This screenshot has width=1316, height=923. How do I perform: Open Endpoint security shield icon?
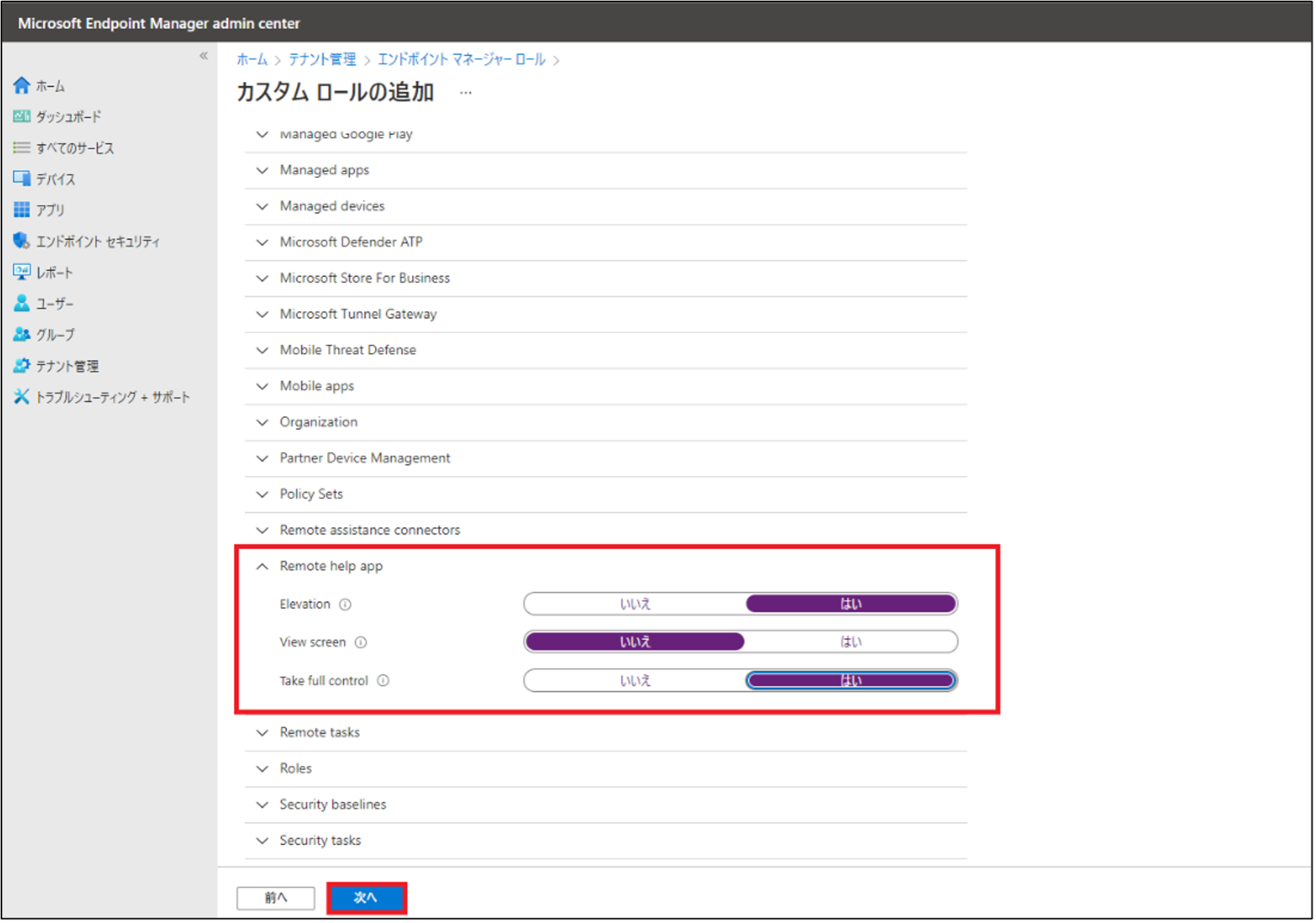tap(21, 241)
